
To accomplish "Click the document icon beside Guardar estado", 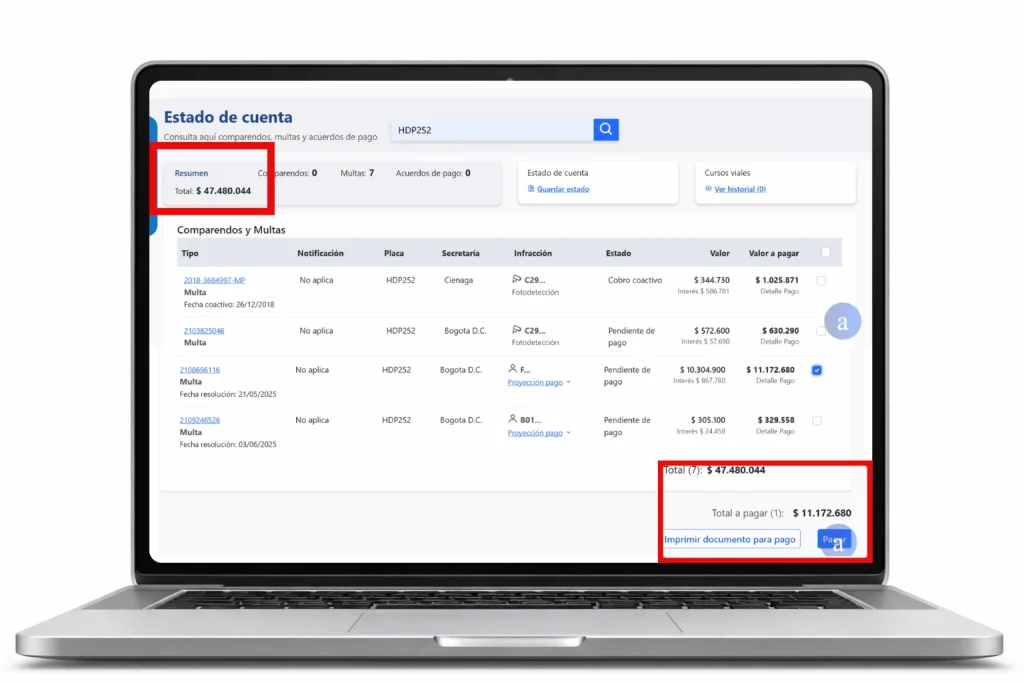I will tap(531, 189).
